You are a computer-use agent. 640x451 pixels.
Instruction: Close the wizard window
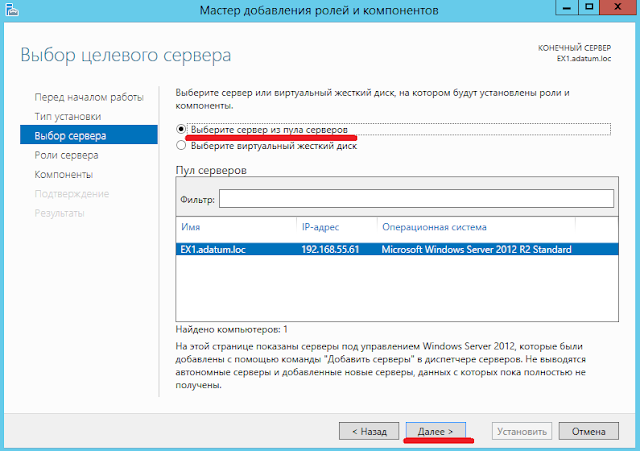(618, 7)
